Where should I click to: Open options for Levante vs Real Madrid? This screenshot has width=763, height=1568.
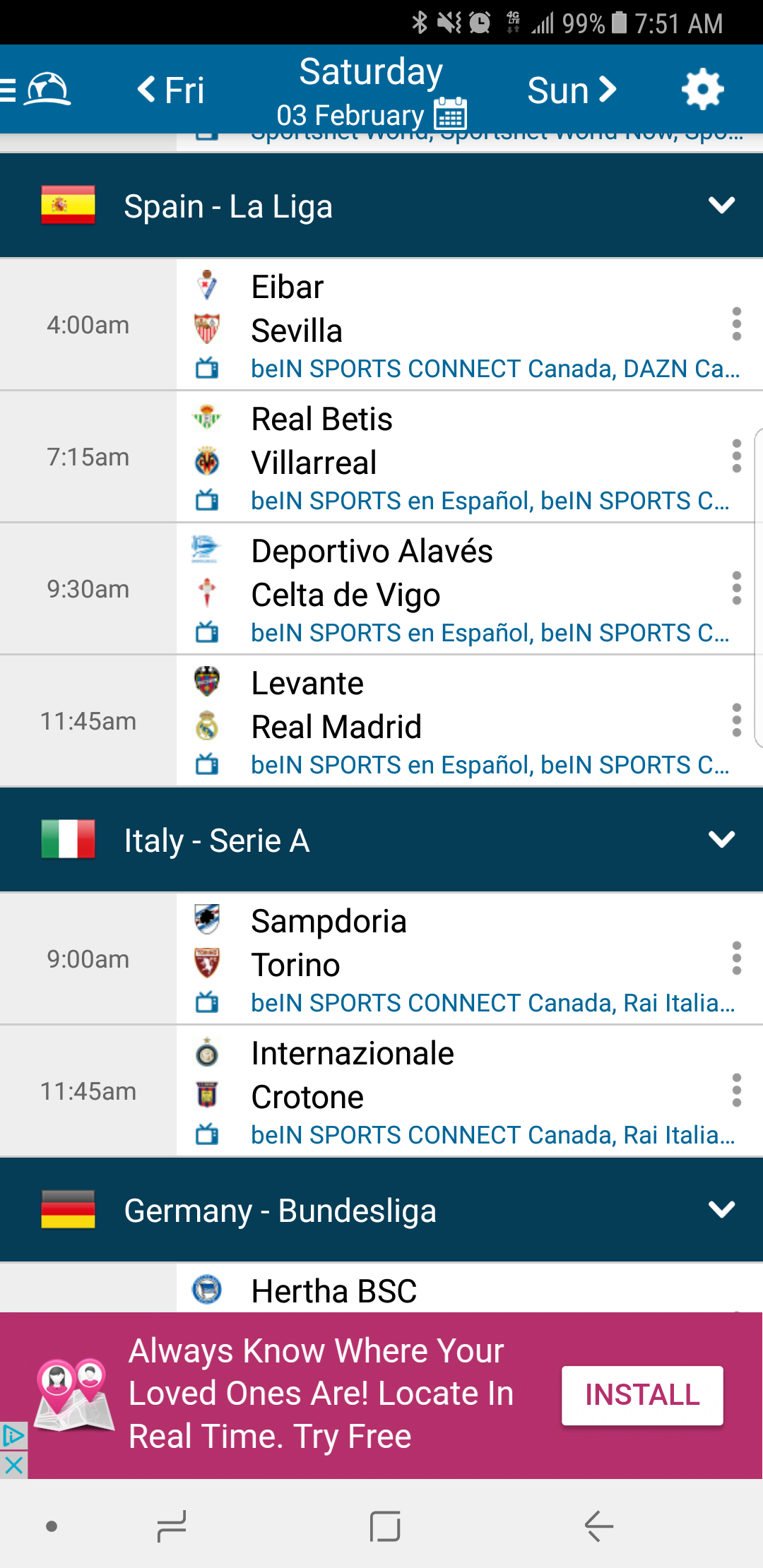click(x=736, y=720)
